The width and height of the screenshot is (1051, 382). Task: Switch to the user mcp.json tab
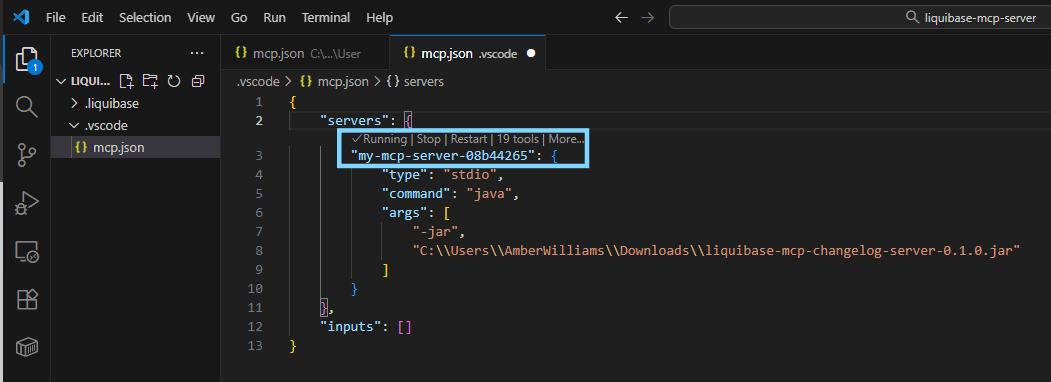pos(305,54)
